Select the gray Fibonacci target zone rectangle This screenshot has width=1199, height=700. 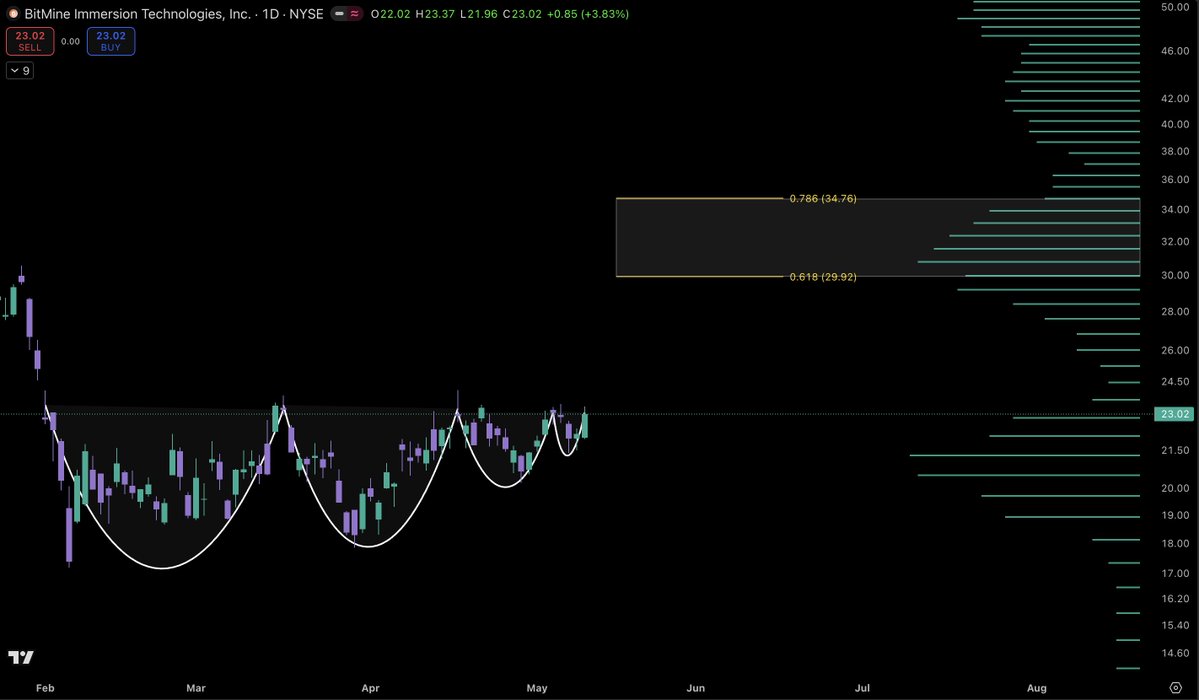[877, 237]
